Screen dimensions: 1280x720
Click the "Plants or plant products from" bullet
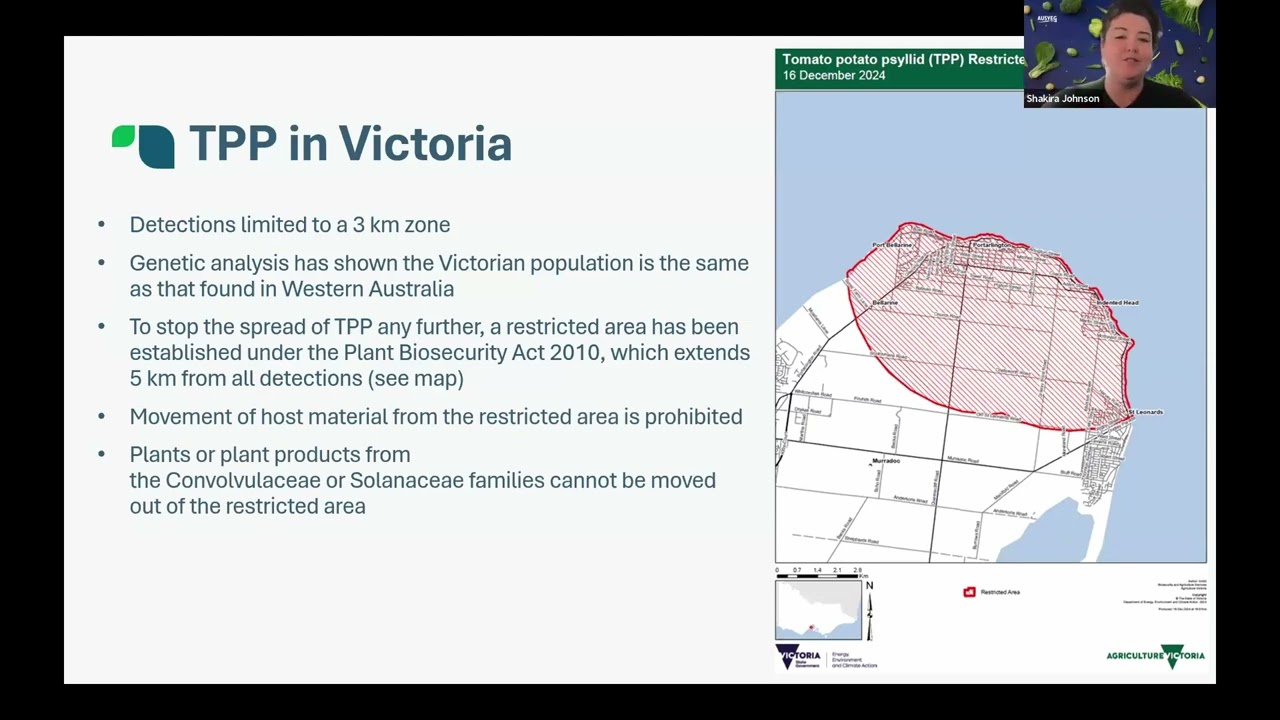tap(422, 480)
